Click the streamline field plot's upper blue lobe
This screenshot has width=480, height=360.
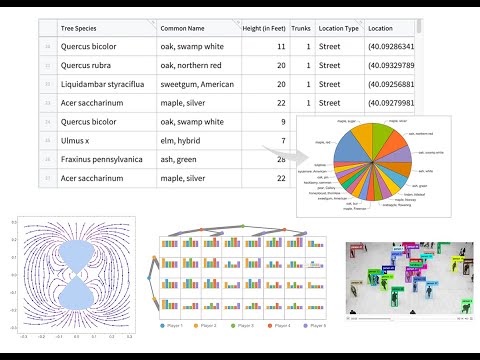pos(77,256)
